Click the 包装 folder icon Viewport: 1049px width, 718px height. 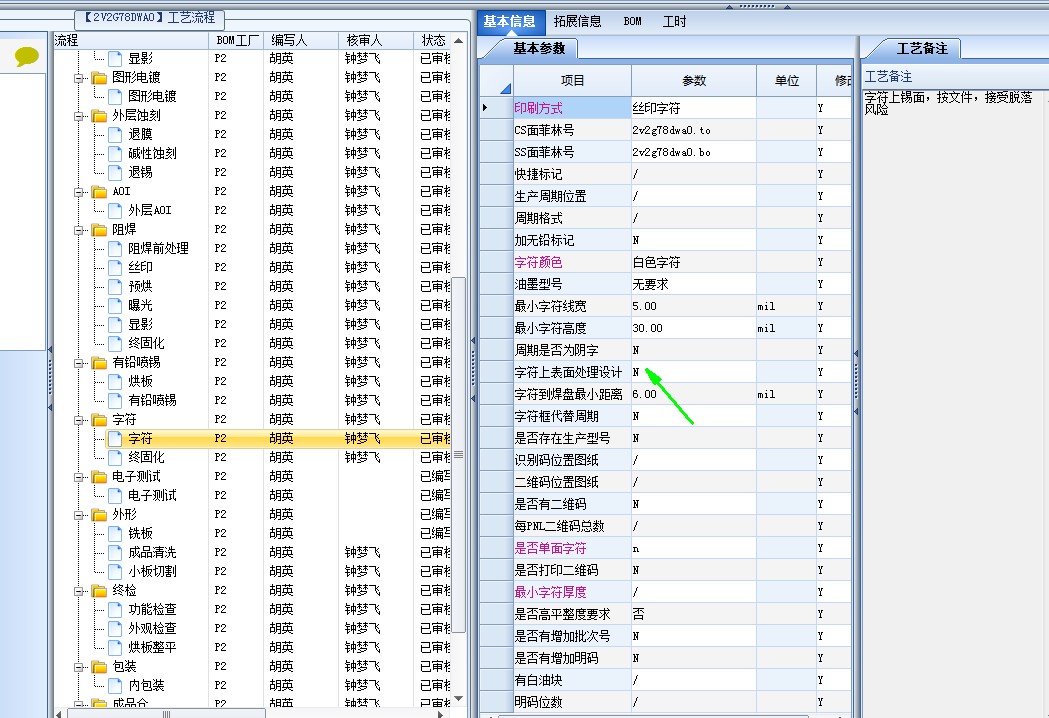99,667
